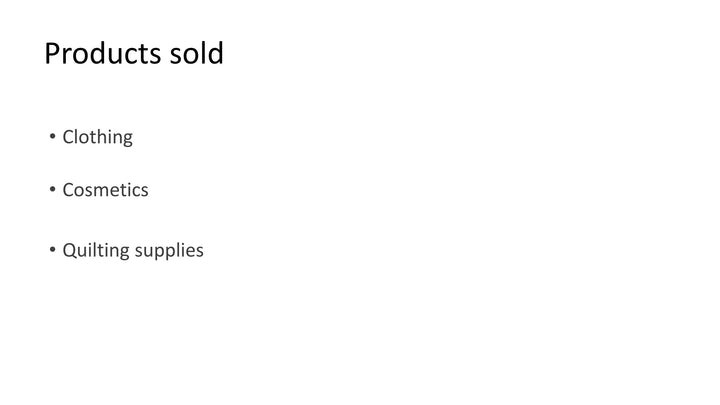Viewport: 720px width, 405px height.
Task: Click the word "sold" in the title
Action: [x=197, y=53]
